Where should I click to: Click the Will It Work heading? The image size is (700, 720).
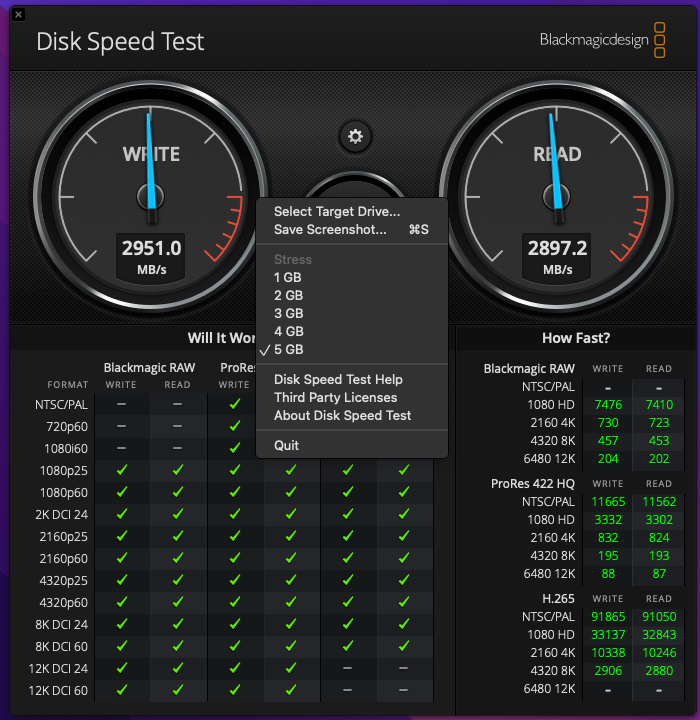221,338
